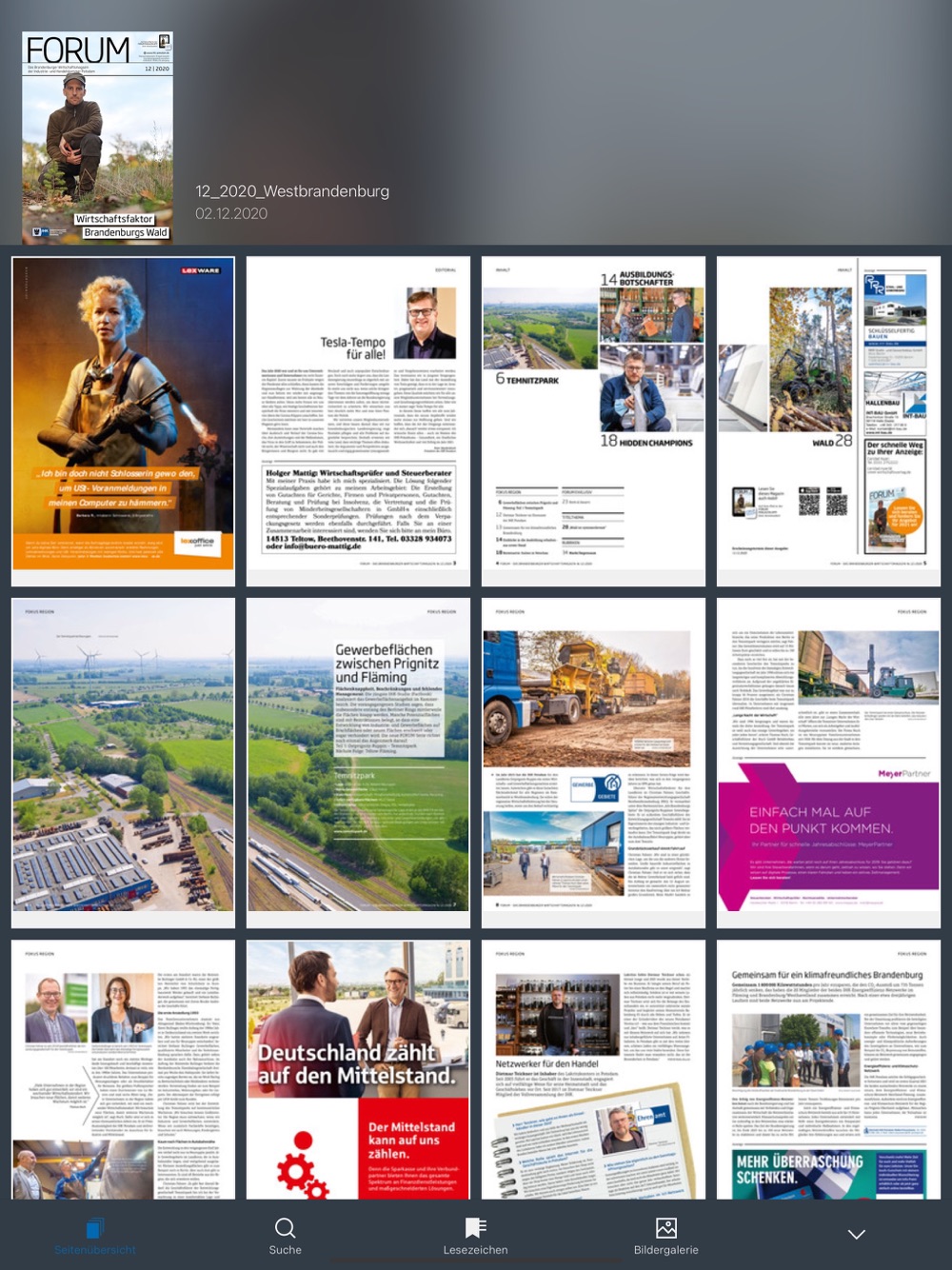Viewport: 952px width, 1270px height.
Task: Open the FORUM magazine cover thumbnail
Action: pyautogui.click(x=97, y=137)
